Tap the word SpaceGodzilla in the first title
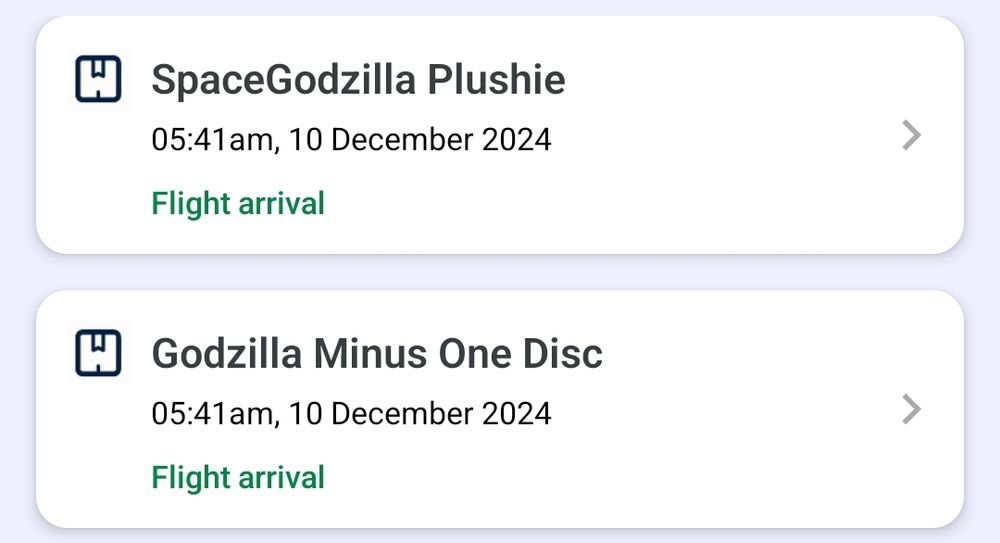This screenshot has width=1000, height=543. coord(283,80)
